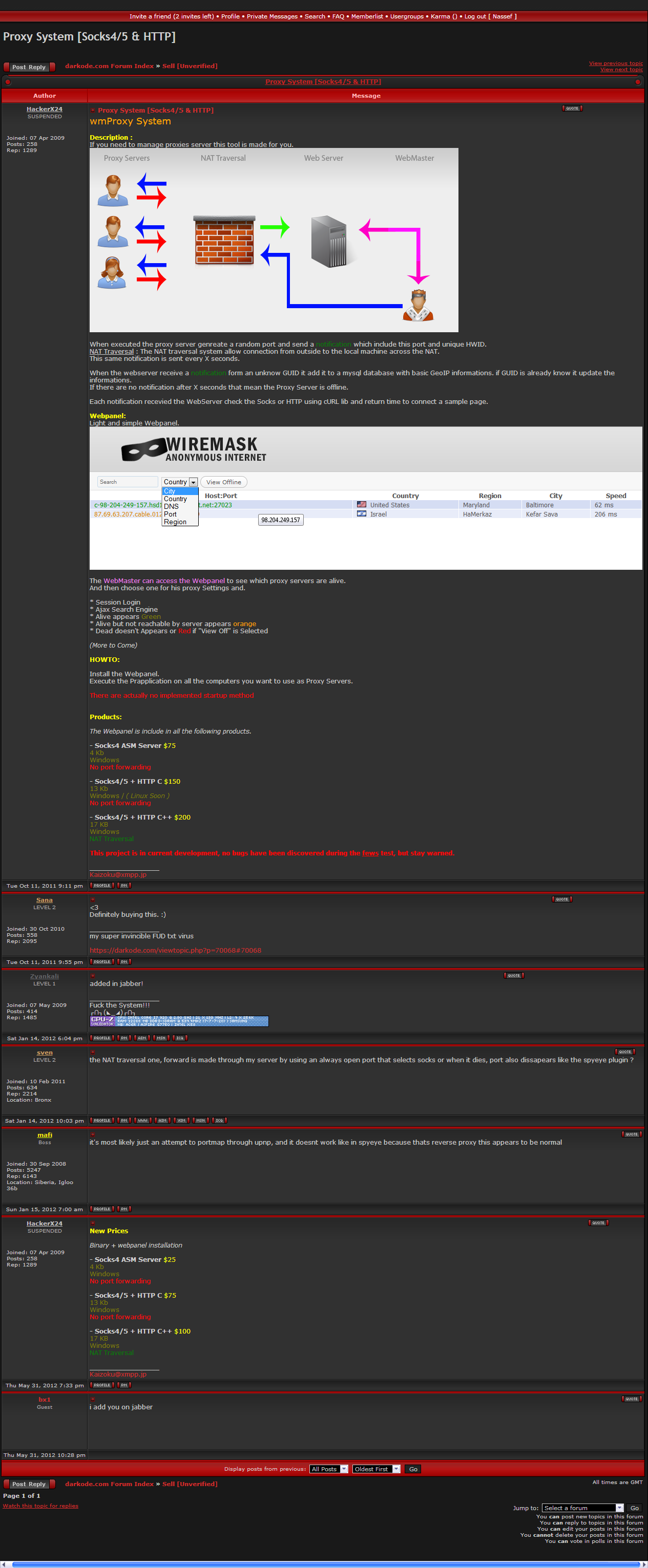Click the WWW icon under sven's post
Viewport: 648px width, 1568px height.
[142, 1120]
